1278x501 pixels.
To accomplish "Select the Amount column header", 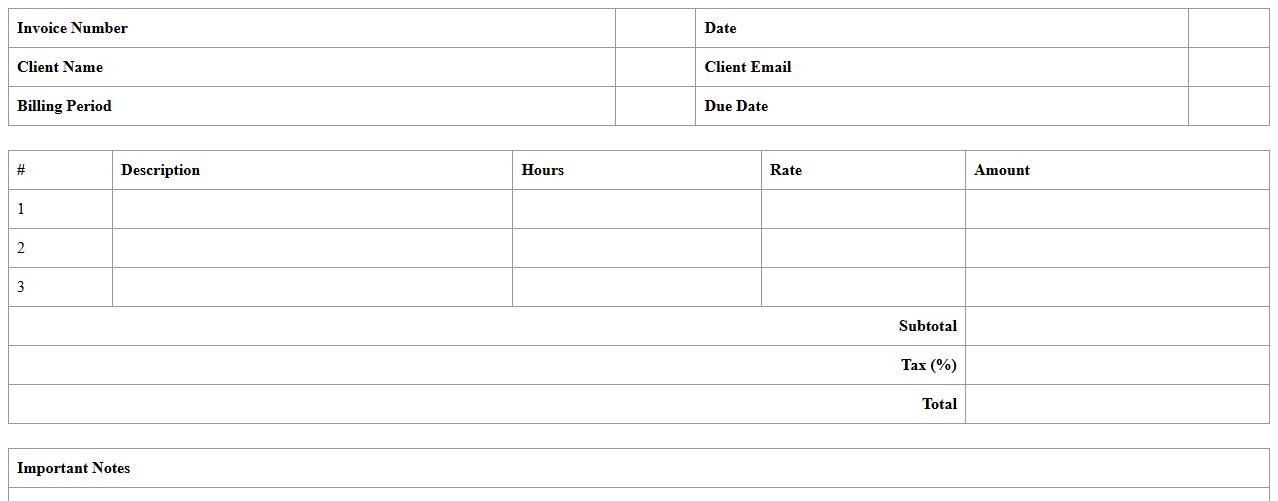I will [1002, 170].
